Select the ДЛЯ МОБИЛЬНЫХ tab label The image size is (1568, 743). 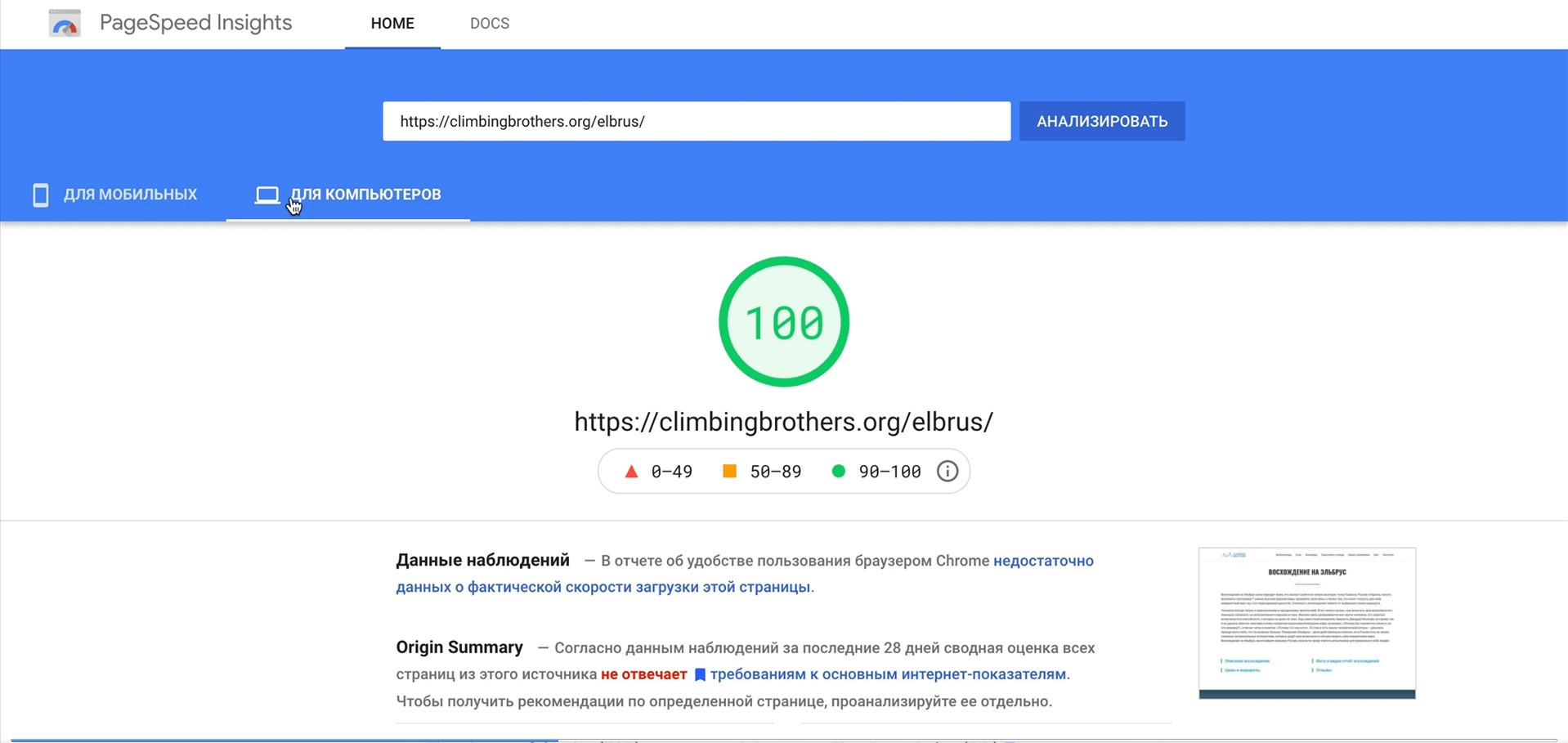coord(130,195)
